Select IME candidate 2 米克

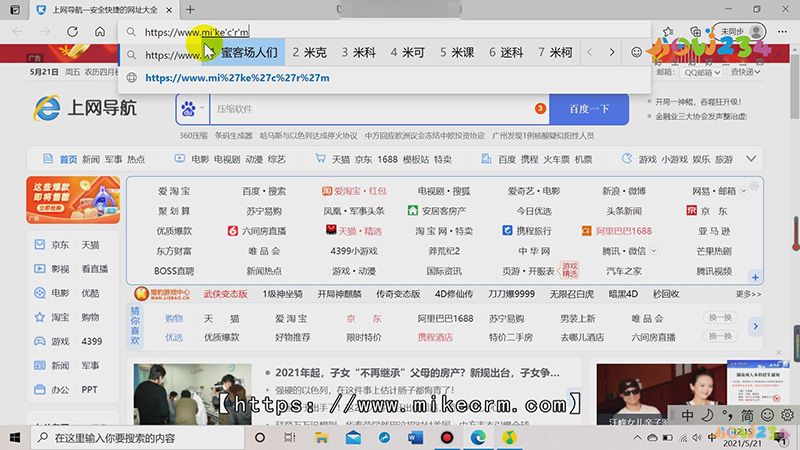(x=310, y=52)
